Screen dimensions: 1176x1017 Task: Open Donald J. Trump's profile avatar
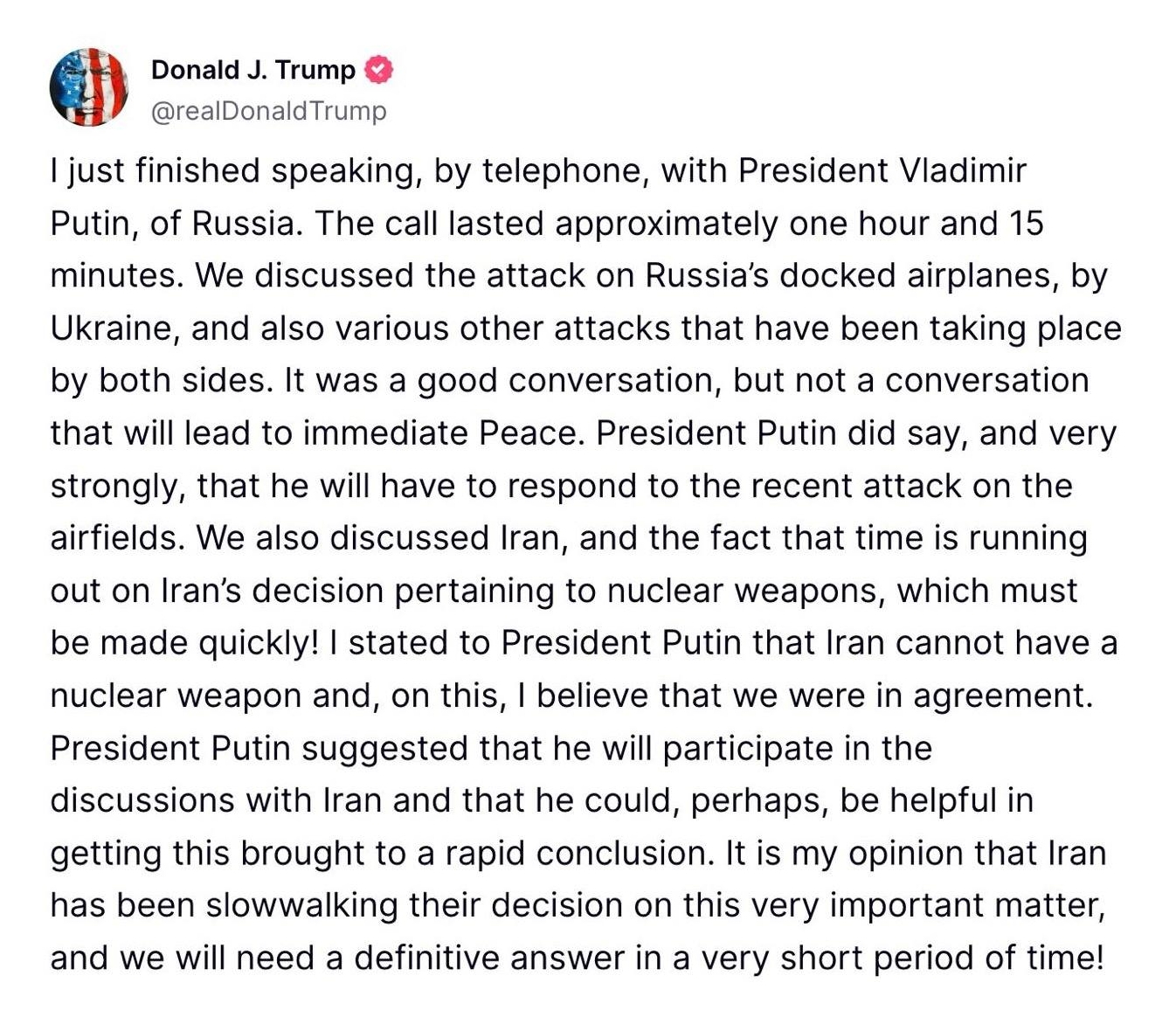click(x=90, y=87)
